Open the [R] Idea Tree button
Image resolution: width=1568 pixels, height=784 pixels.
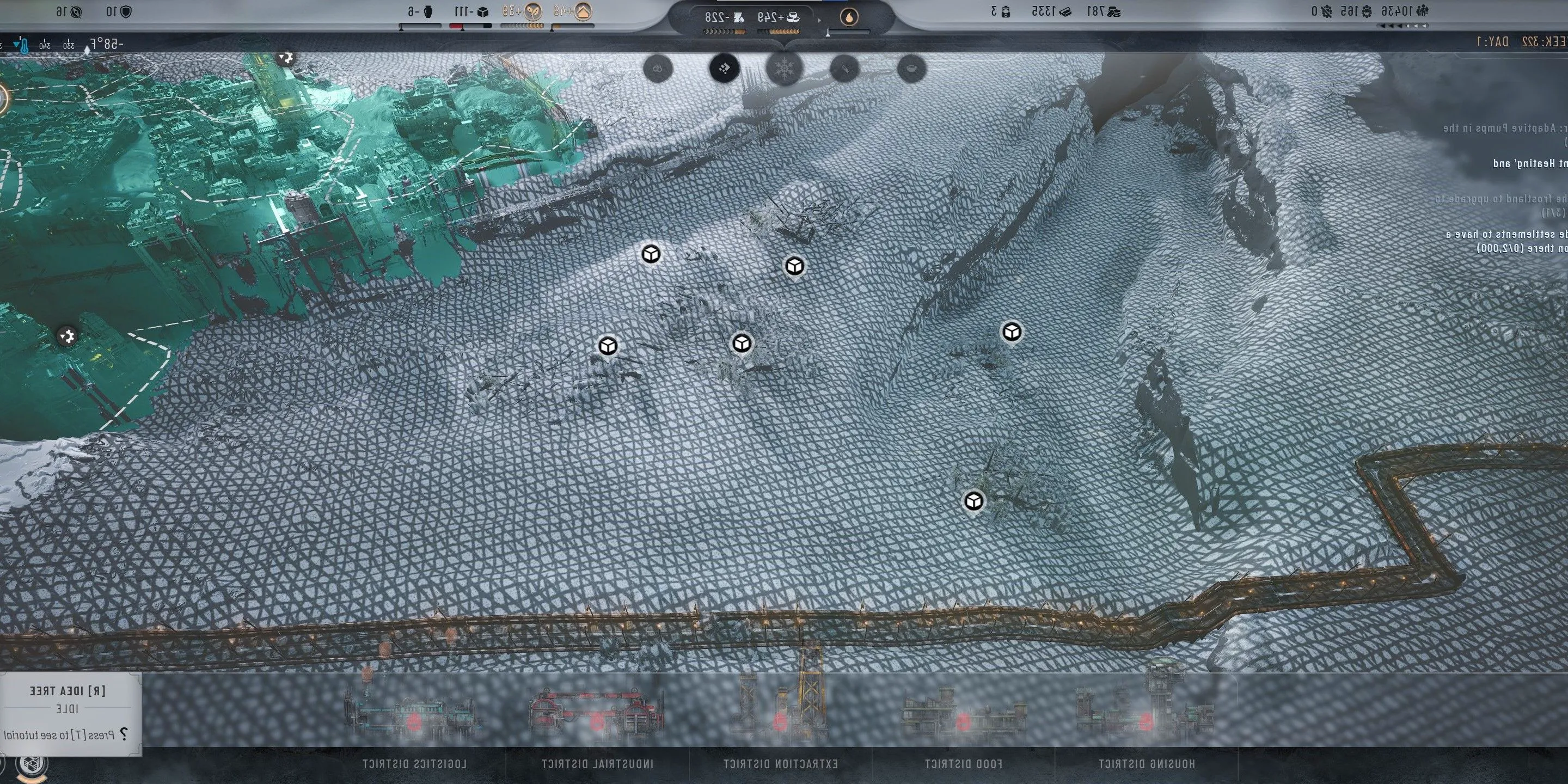coord(68,691)
